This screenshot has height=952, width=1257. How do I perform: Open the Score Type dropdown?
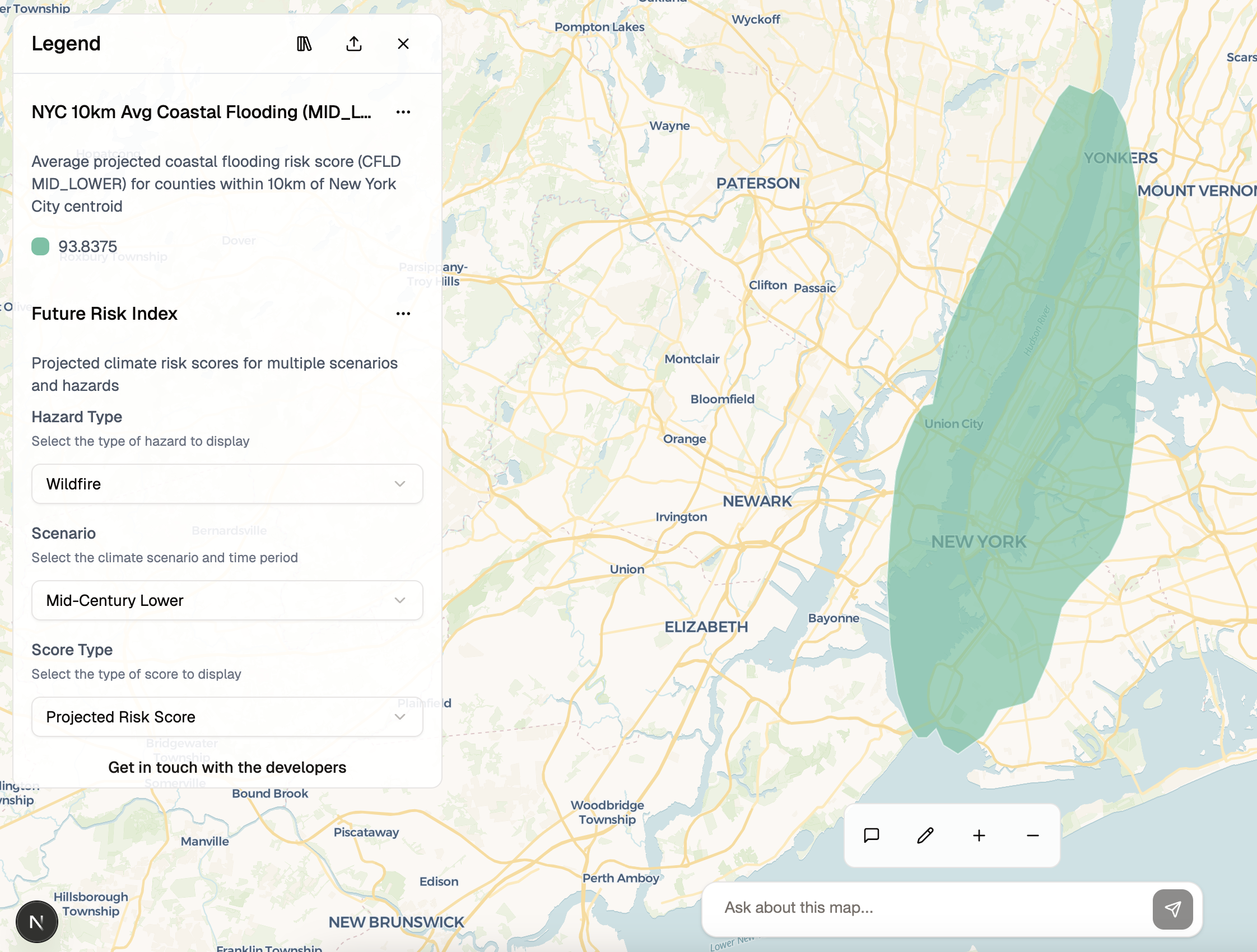227,717
